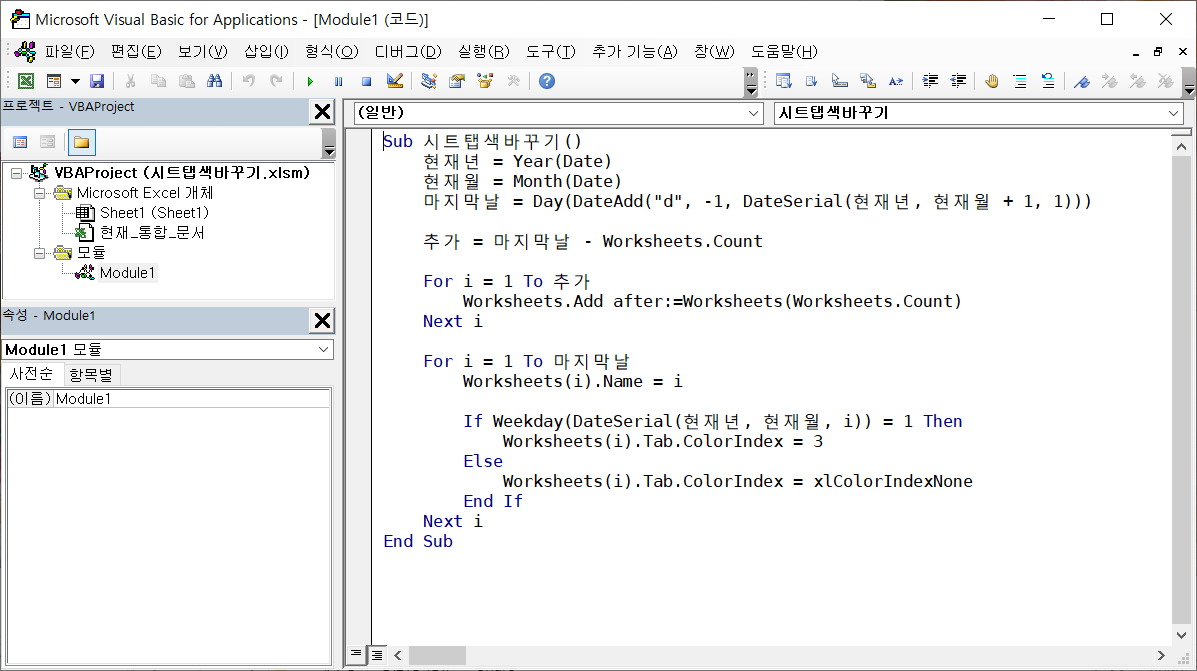The height and width of the screenshot is (671, 1197).
Task: Collapse the 모듈 folder
Action: click(x=40, y=253)
